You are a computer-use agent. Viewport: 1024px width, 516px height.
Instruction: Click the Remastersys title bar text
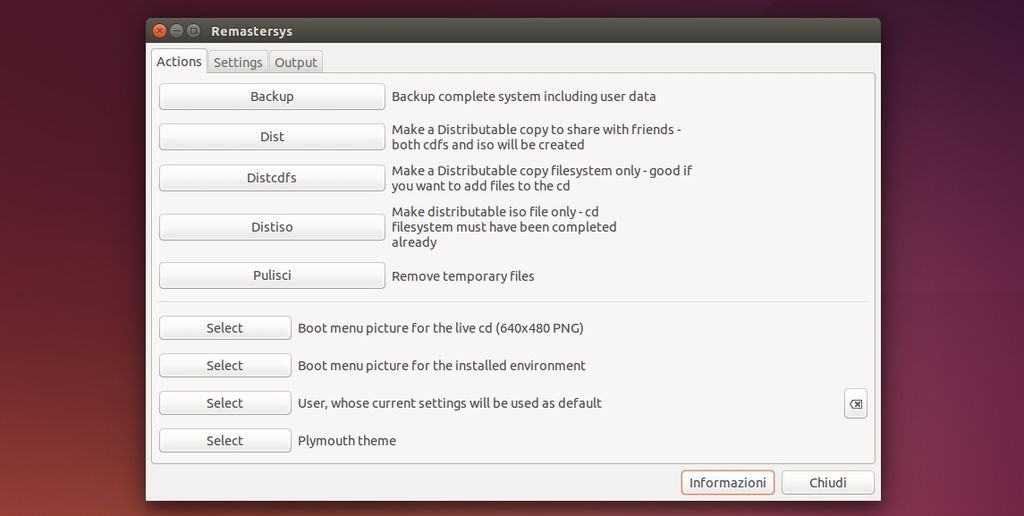click(252, 31)
